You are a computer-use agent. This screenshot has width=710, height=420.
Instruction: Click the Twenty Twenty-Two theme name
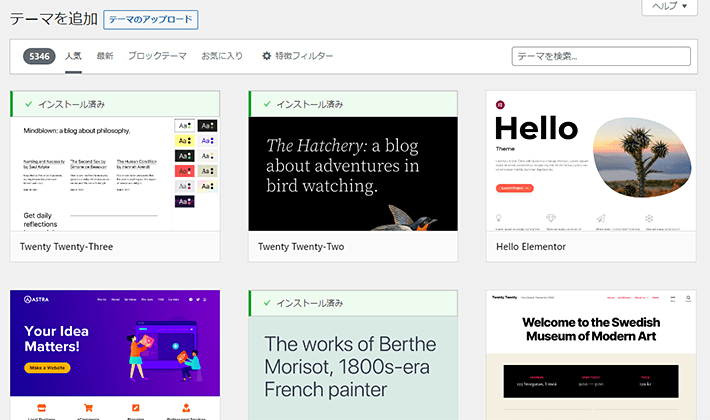(301, 247)
